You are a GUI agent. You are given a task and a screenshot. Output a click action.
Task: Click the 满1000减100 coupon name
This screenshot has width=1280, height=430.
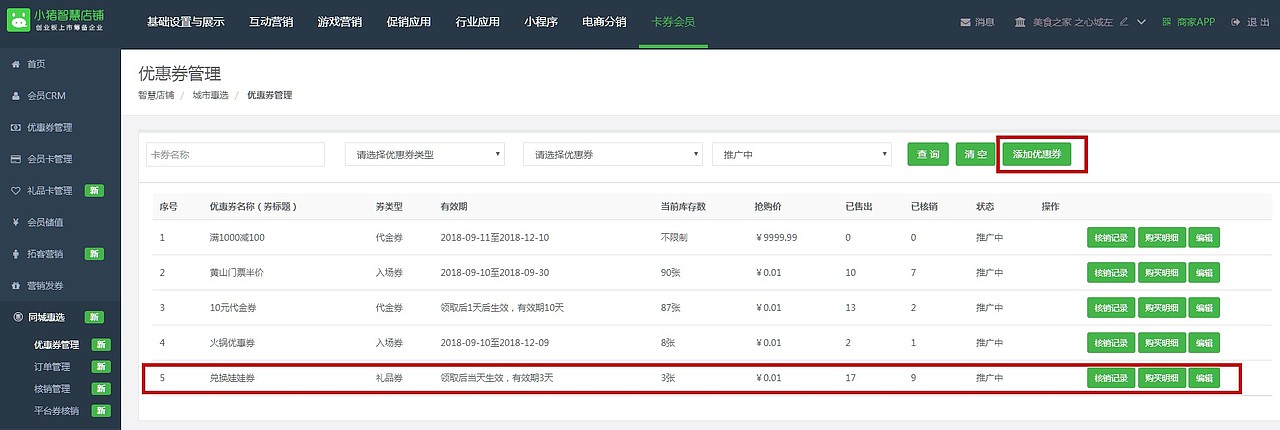click(x=238, y=238)
